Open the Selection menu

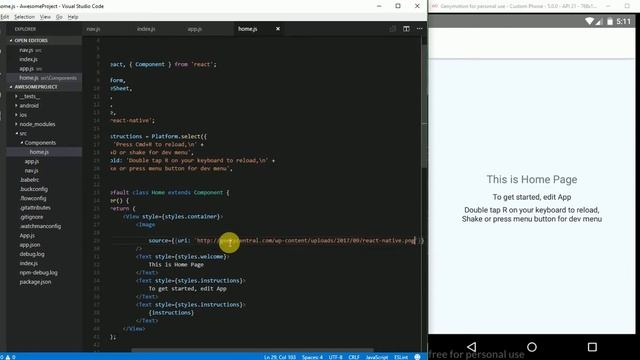[24, 17]
